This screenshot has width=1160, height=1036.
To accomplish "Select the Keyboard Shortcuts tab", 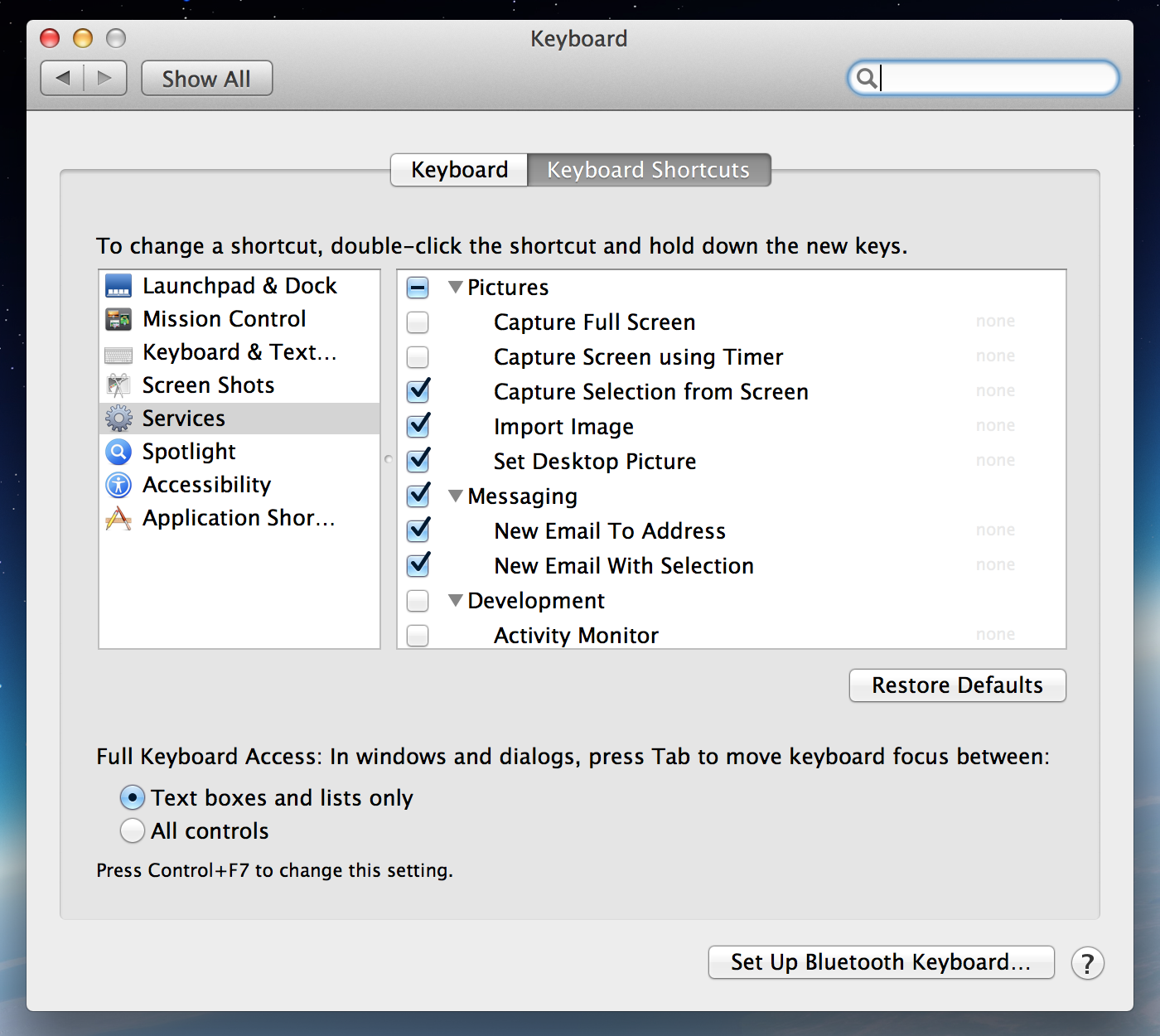I will 649,170.
